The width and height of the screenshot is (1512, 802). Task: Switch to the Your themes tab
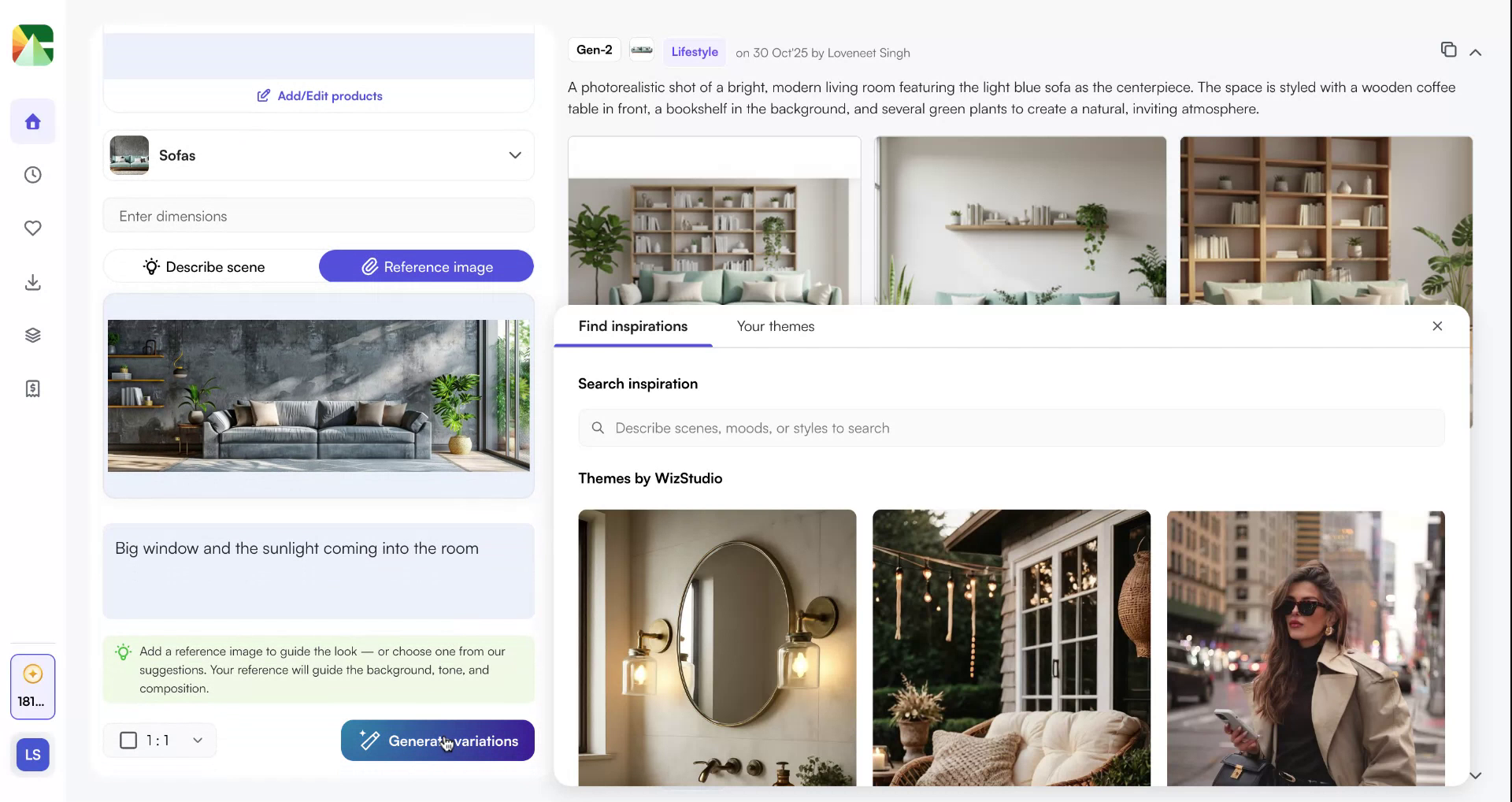[775, 326]
